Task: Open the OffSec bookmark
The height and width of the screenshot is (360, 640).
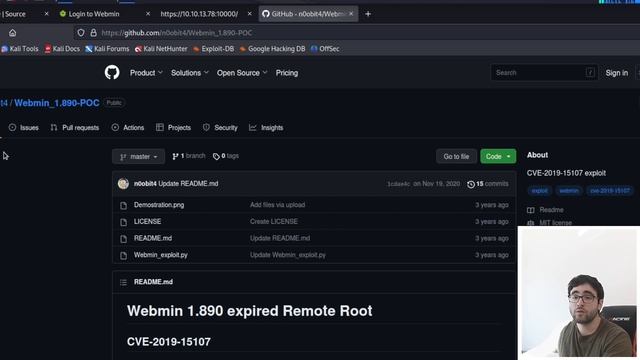Action: coord(325,49)
